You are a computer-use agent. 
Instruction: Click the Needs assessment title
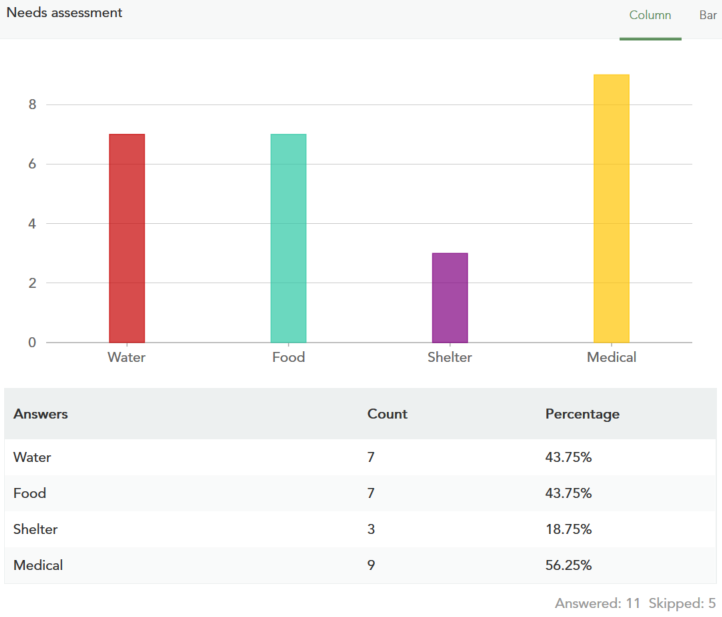[x=65, y=13]
